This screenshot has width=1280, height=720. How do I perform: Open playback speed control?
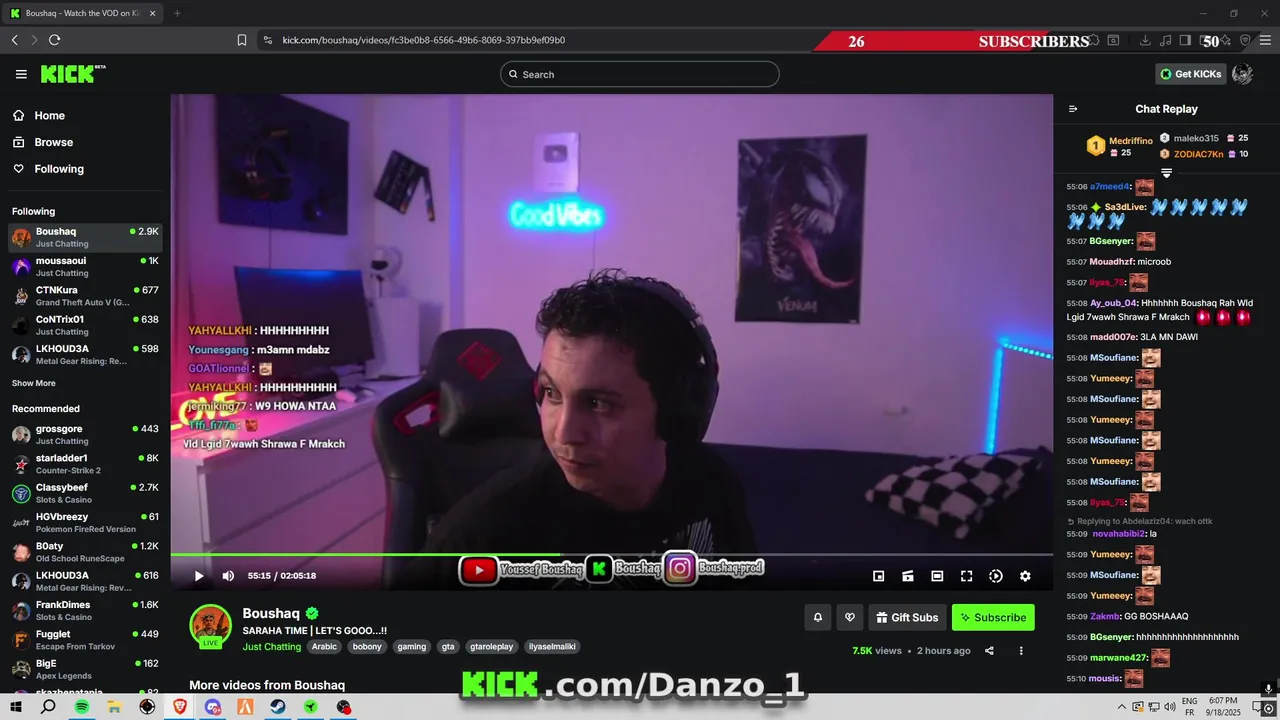click(996, 576)
